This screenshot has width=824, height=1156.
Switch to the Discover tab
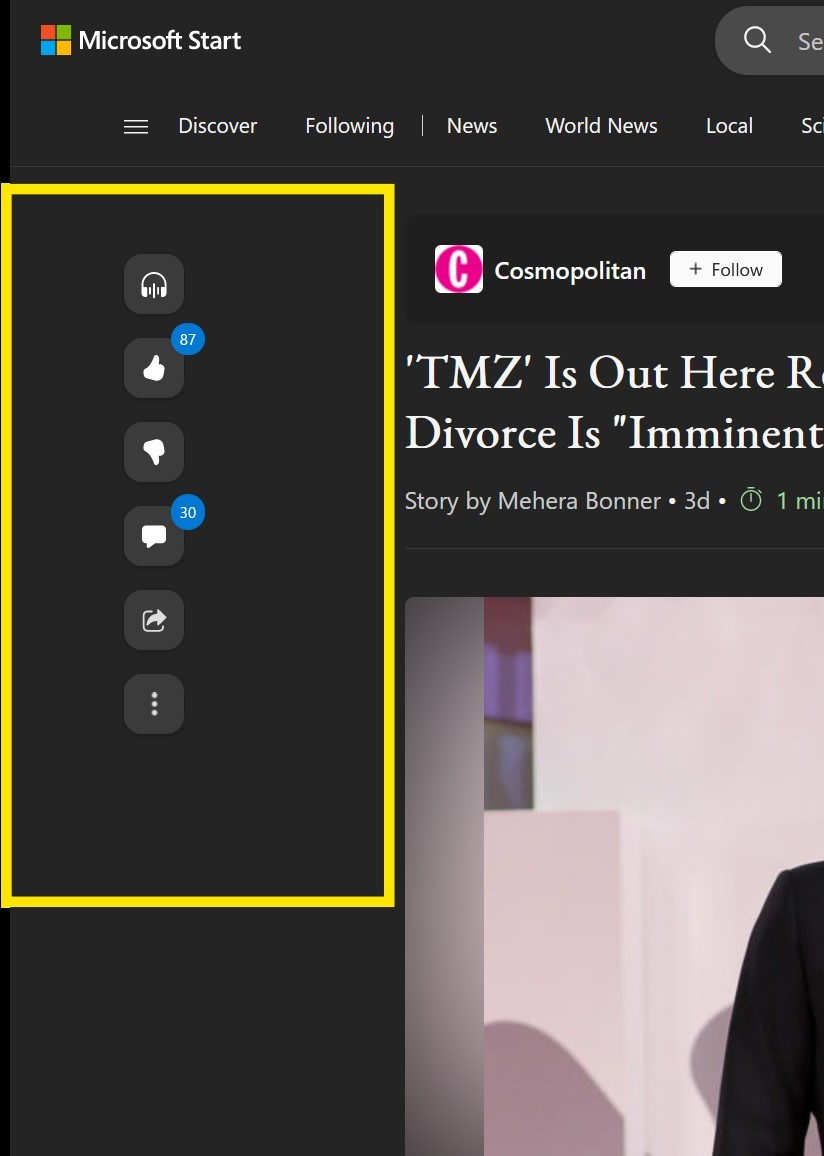click(217, 126)
